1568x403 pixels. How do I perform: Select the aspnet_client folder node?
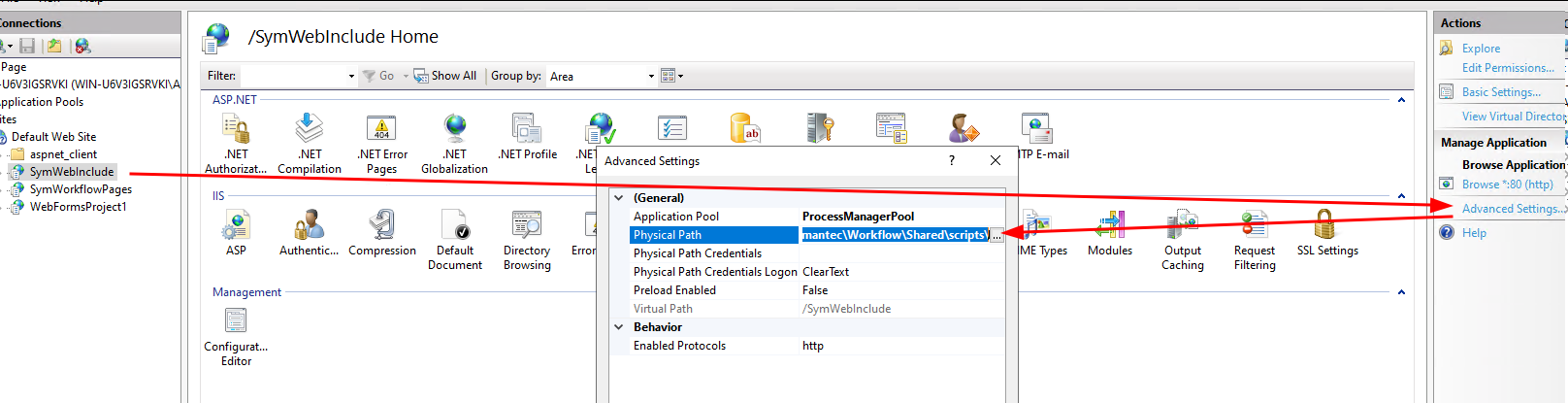coord(63,154)
